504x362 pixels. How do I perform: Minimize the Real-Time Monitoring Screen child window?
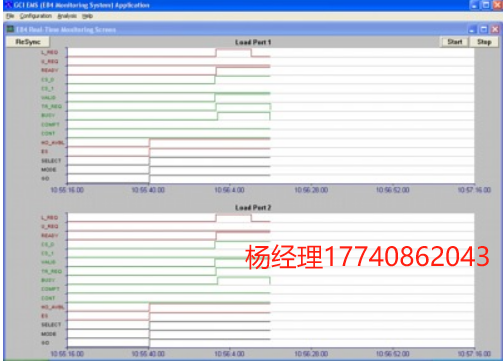click(x=472, y=30)
